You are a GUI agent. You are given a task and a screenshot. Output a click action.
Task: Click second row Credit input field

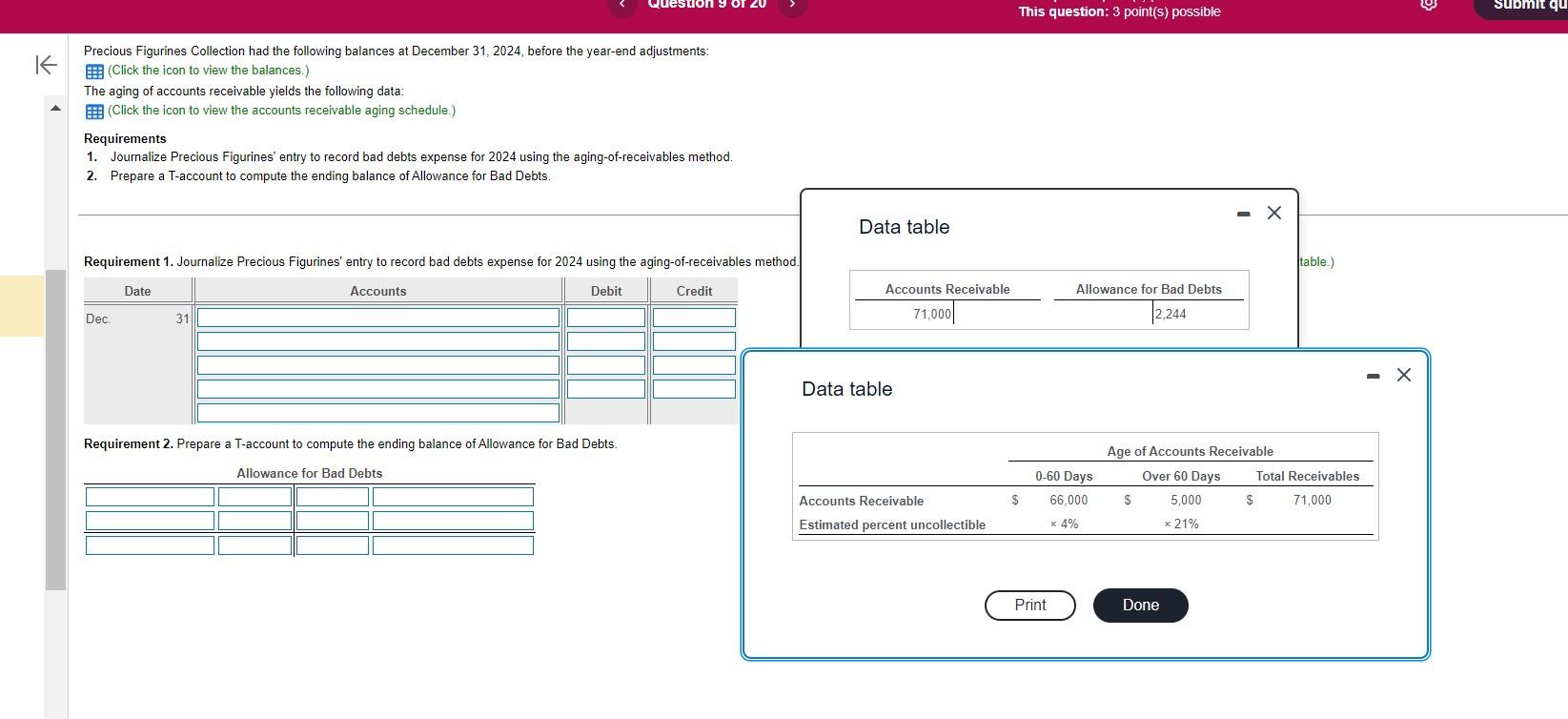coord(694,341)
